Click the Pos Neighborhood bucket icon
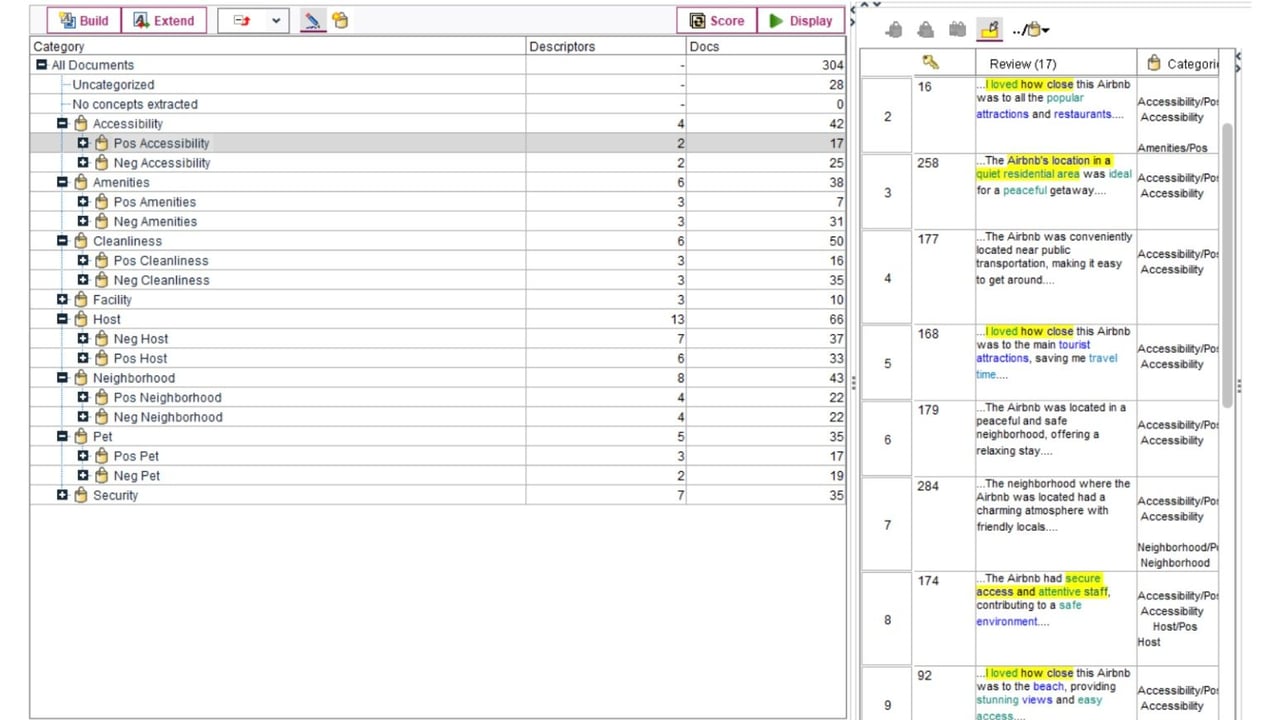 [101, 397]
